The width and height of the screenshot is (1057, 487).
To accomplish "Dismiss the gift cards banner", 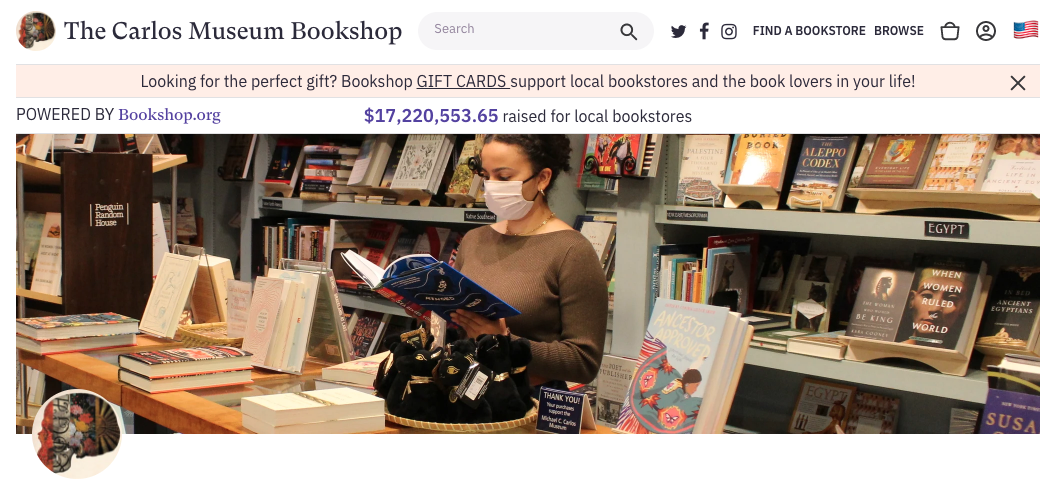I will [x=1018, y=82].
